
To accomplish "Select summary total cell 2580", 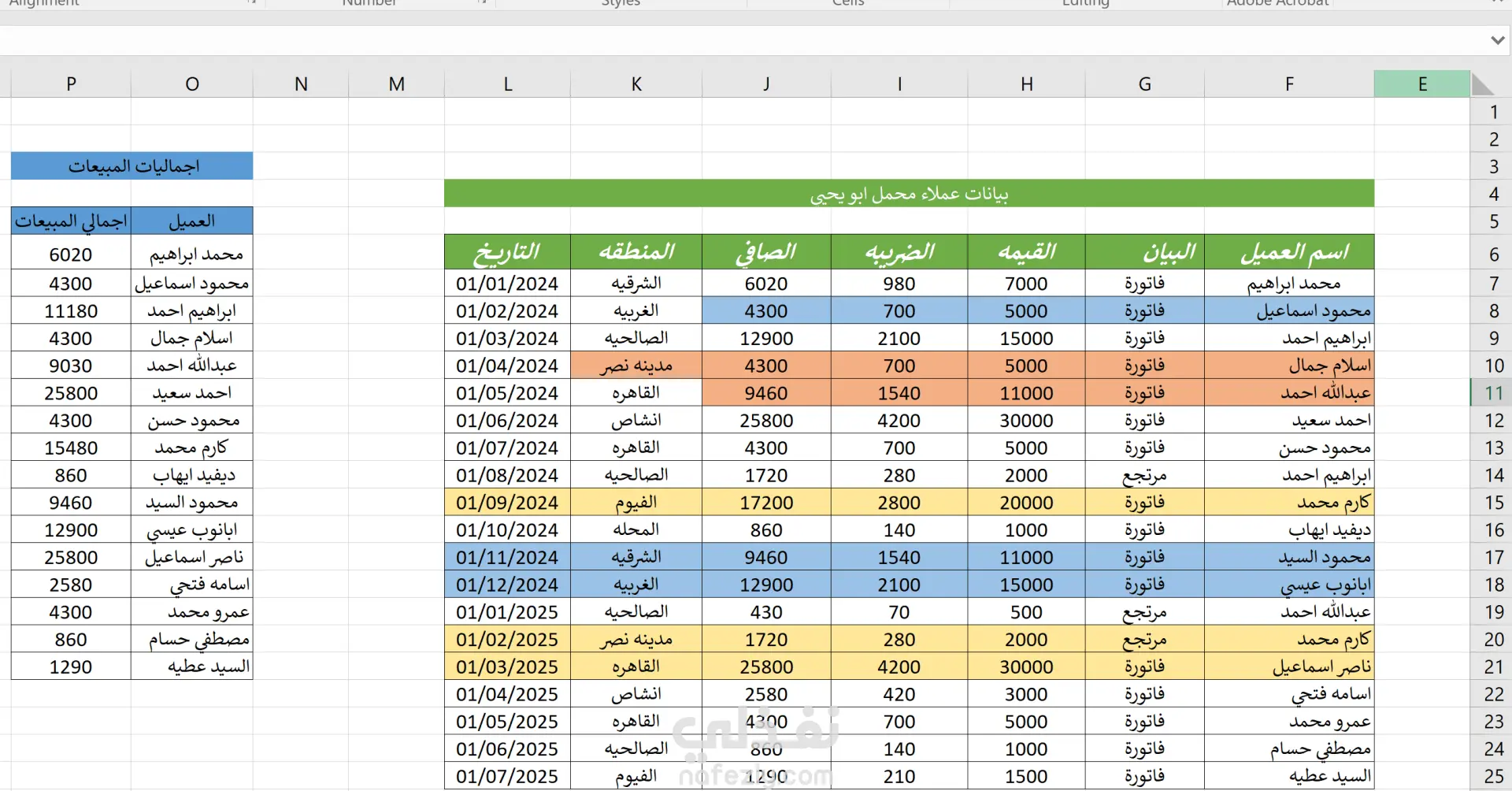I will click(71, 585).
